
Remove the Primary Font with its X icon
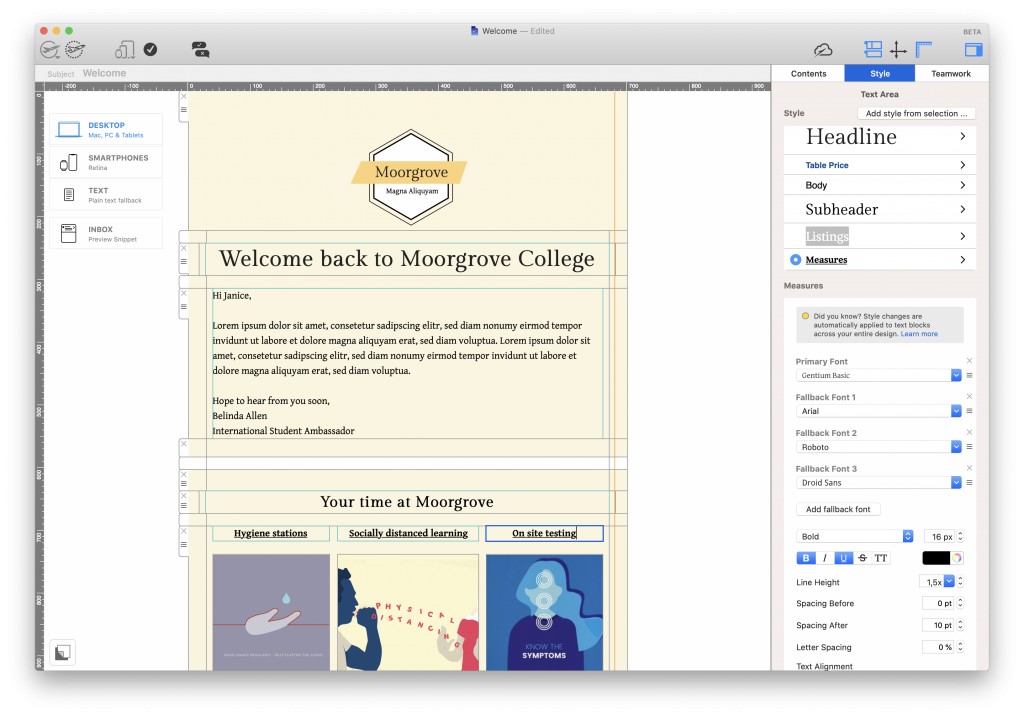pyautogui.click(x=969, y=360)
